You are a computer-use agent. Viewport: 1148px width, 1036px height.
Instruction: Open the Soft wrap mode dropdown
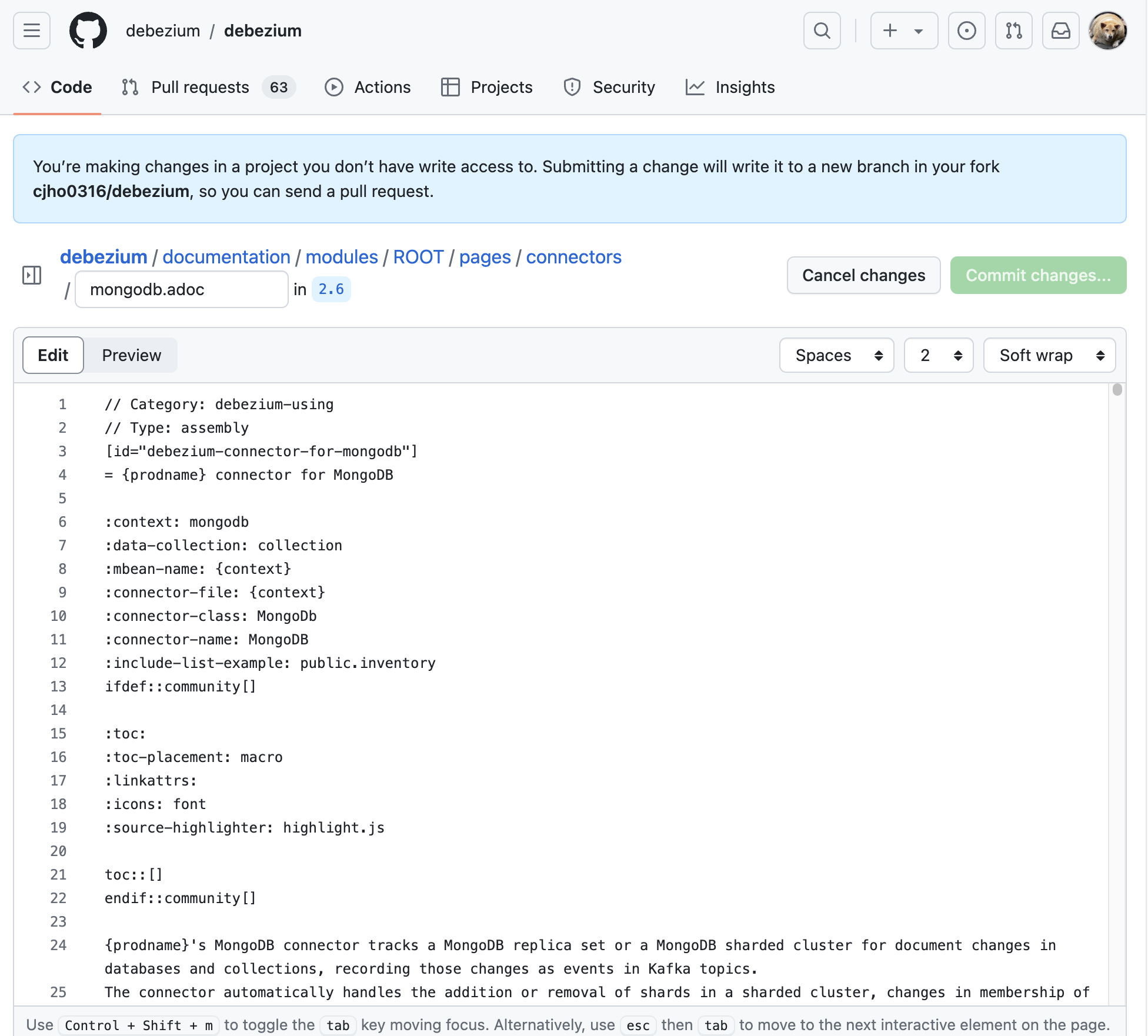[1049, 355]
